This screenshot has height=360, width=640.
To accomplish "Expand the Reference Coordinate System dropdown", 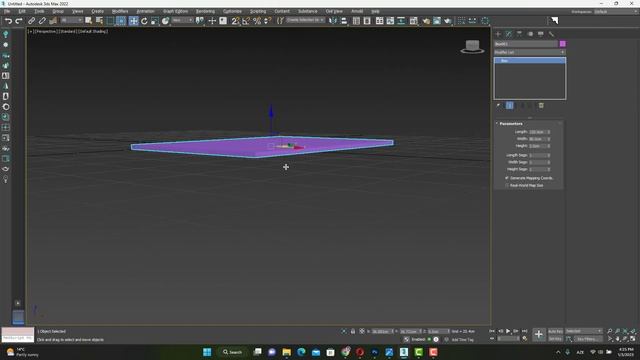I will tap(182, 20).
